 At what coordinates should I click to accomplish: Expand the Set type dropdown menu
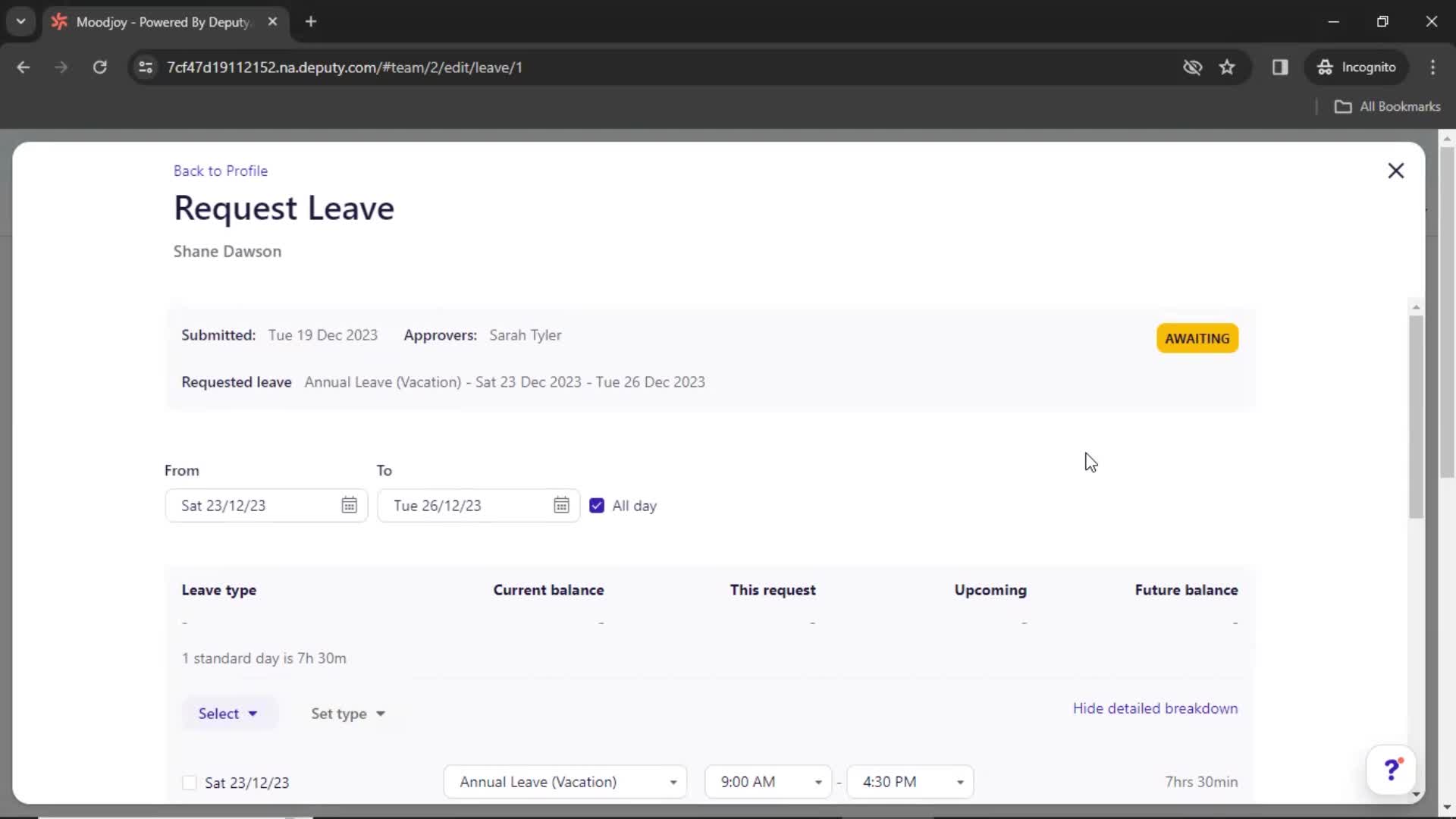[347, 713]
